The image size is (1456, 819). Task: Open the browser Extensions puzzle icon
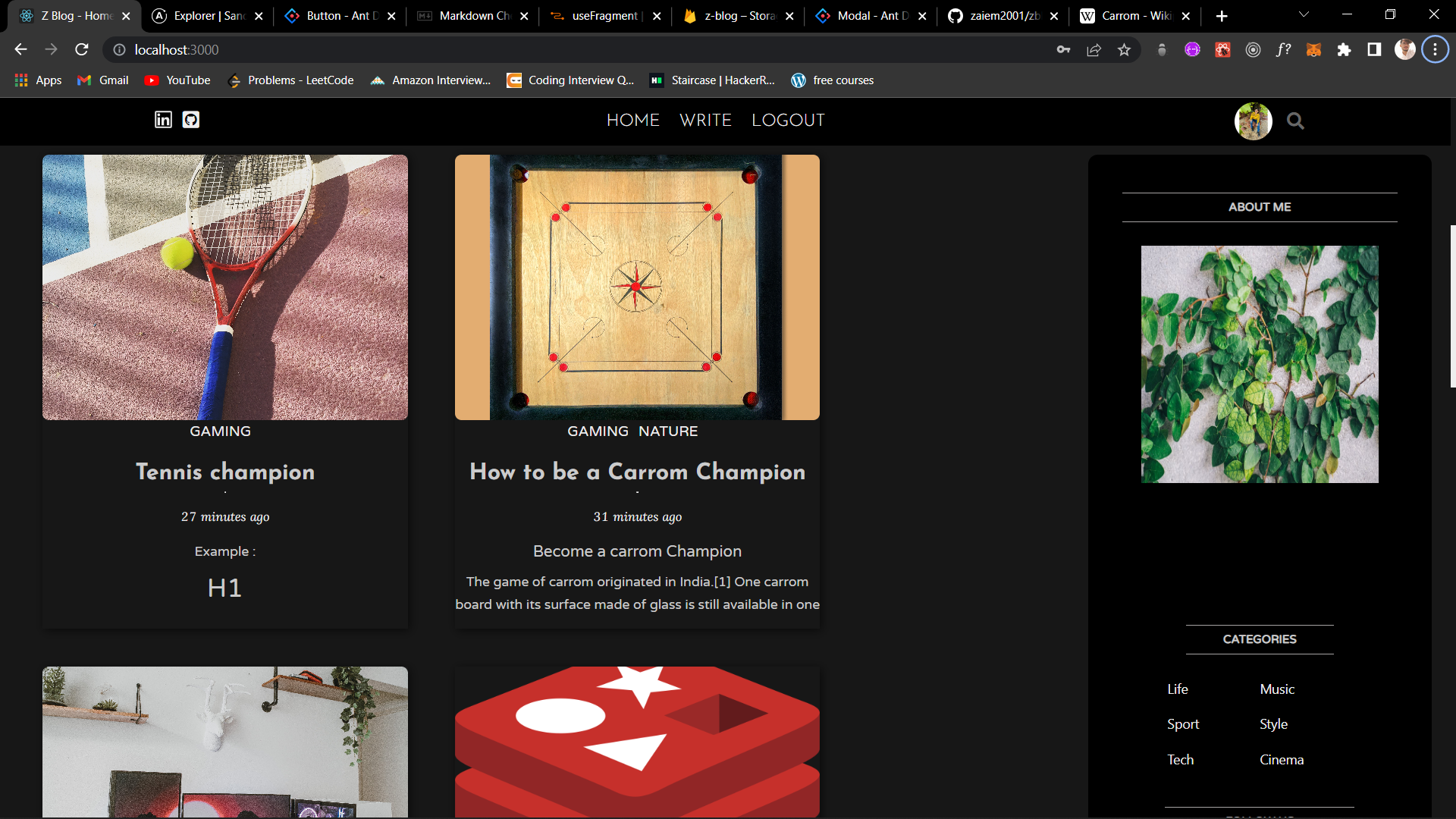tap(1344, 50)
